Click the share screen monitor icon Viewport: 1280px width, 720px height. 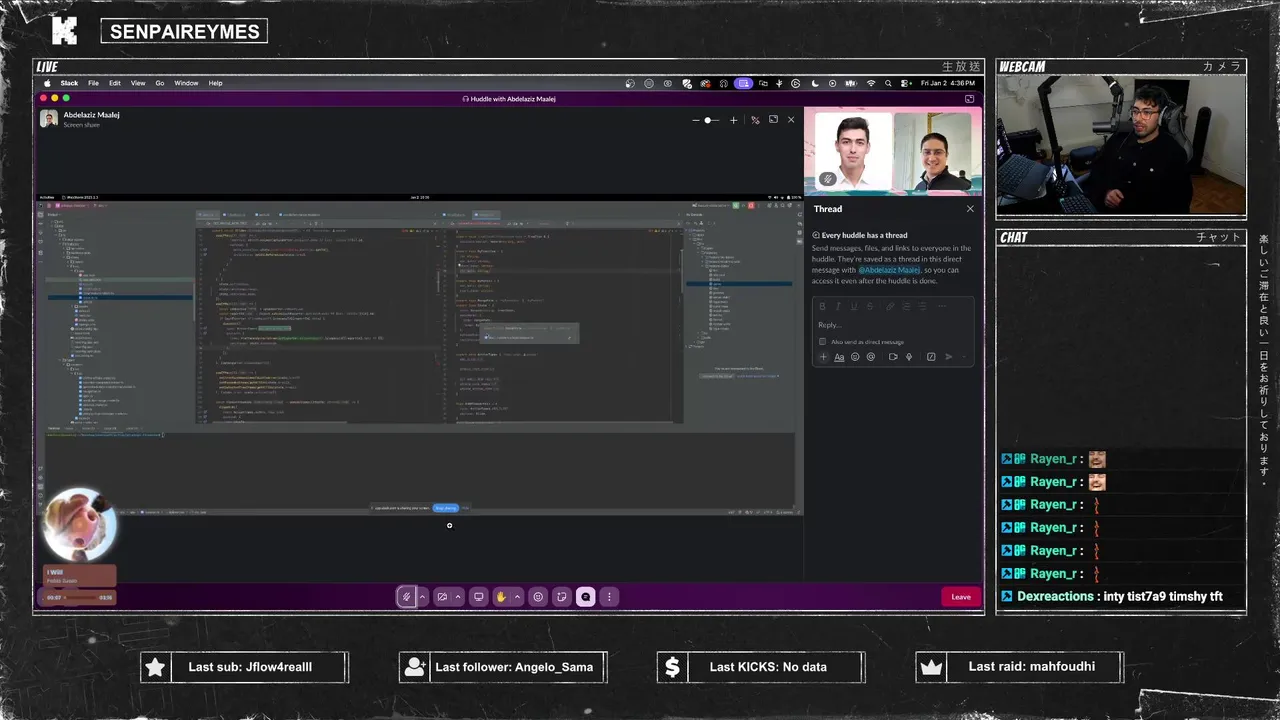[x=479, y=597]
